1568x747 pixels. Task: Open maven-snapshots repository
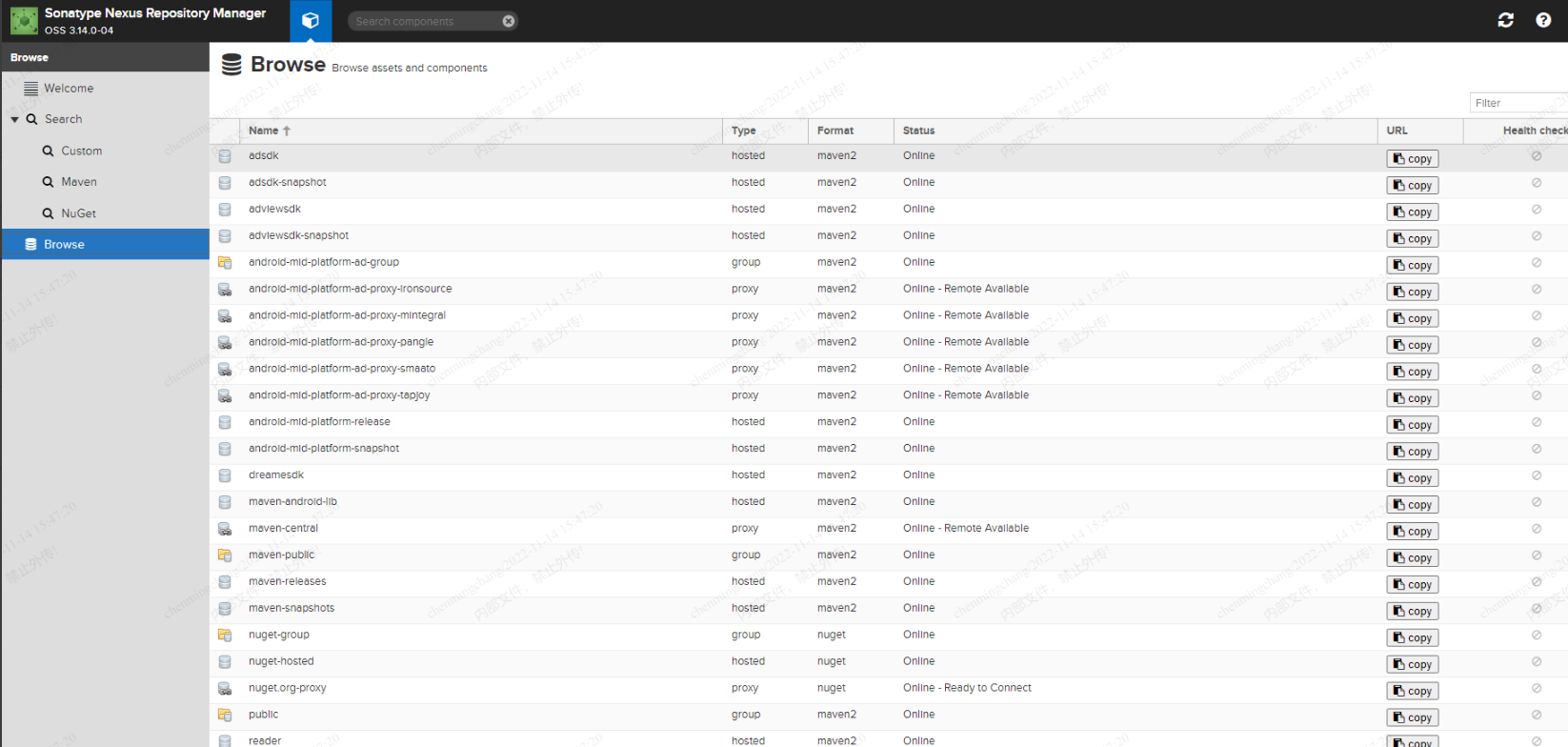coord(889,609)
